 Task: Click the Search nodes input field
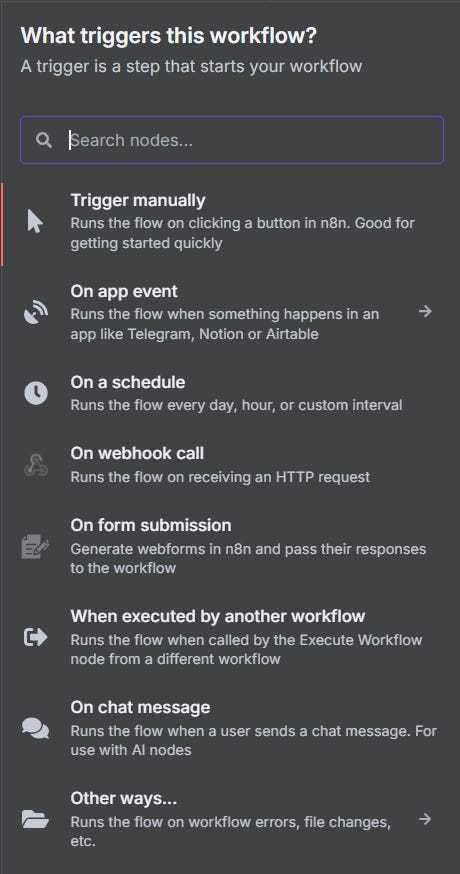[232, 140]
